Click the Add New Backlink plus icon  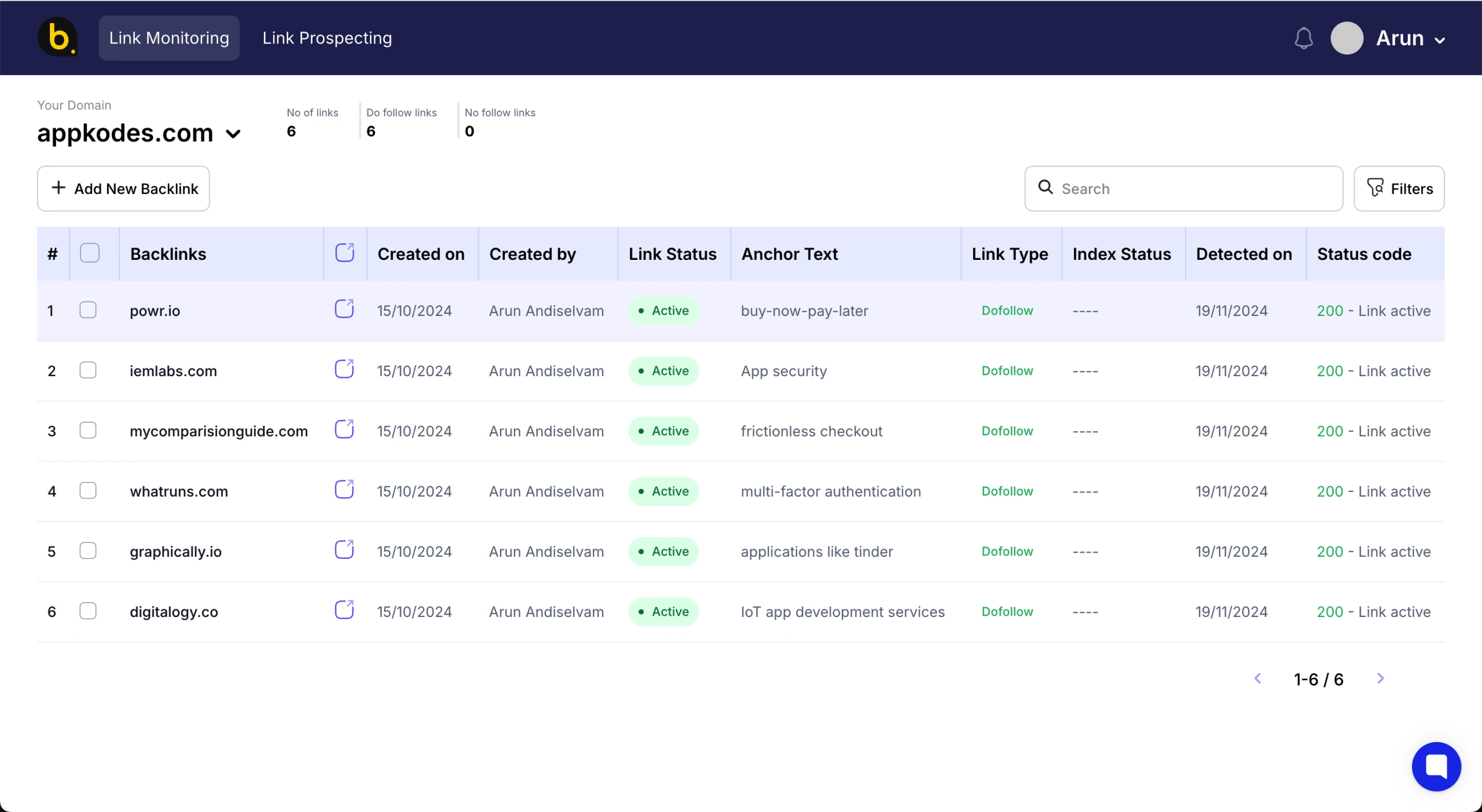57,188
